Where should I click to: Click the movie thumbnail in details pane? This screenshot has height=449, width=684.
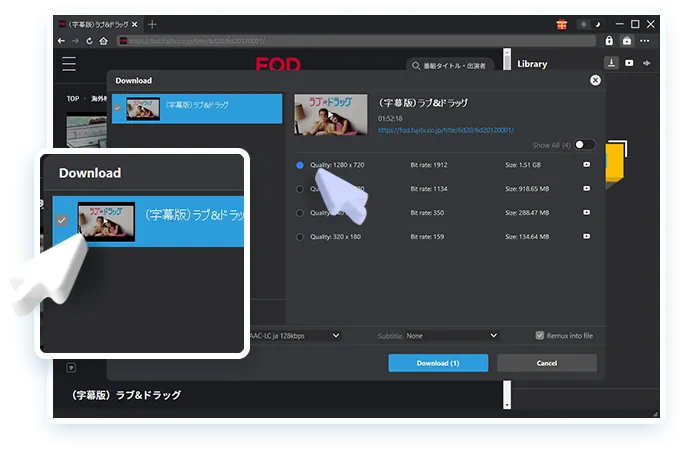pos(331,115)
